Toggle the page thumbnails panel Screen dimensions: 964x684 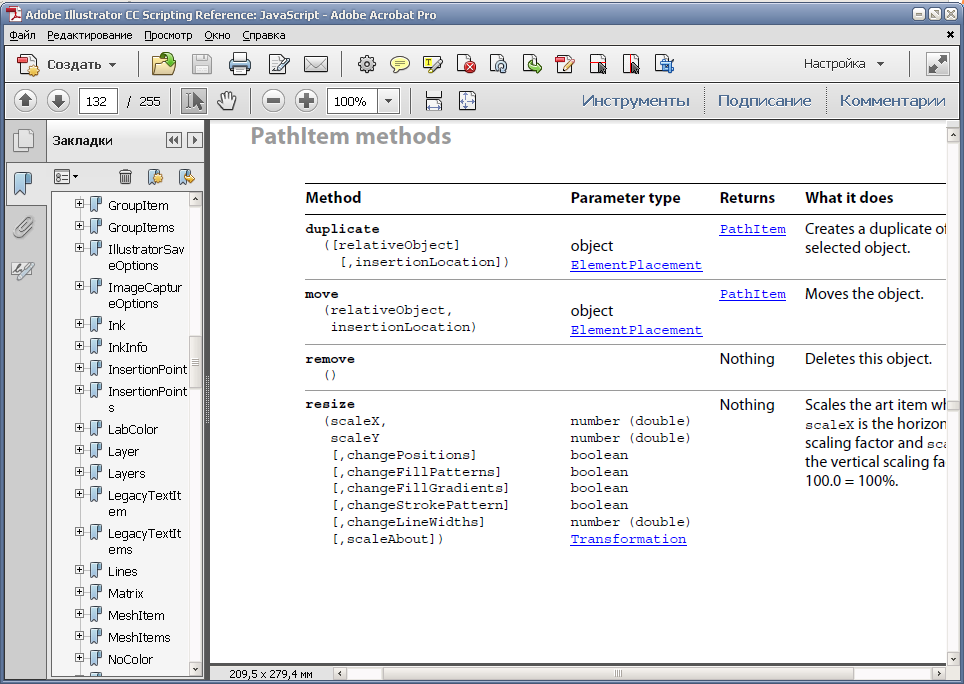(x=22, y=140)
